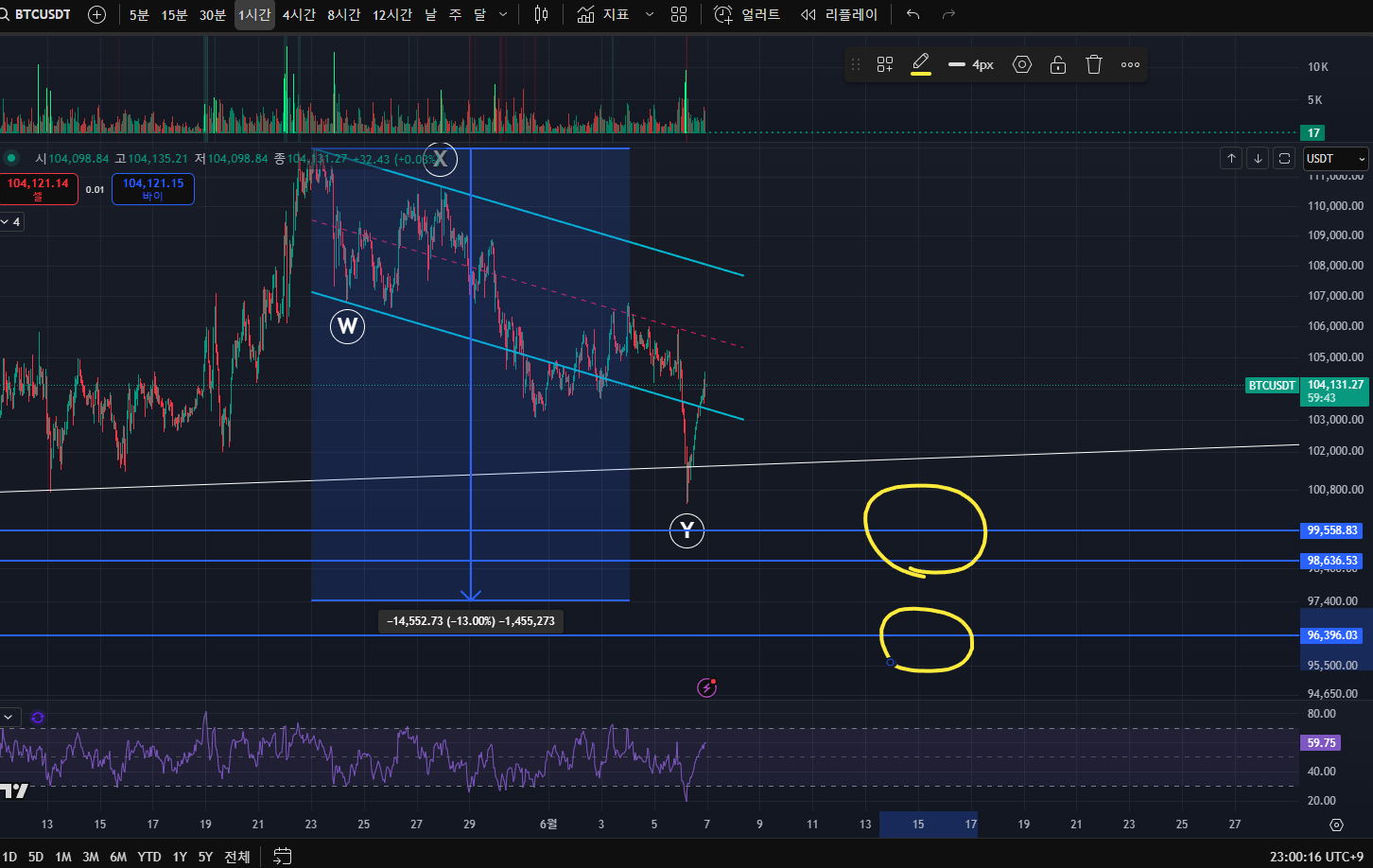The height and width of the screenshot is (868, 1373).
Task: Click the purple refresh icon in RSI pane
Action: (x=38, y=718)
